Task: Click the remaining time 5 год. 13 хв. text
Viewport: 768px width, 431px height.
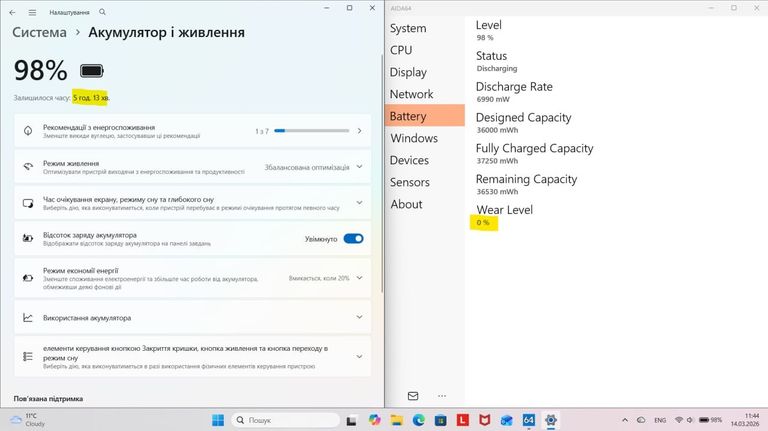Action: (91, 98)
